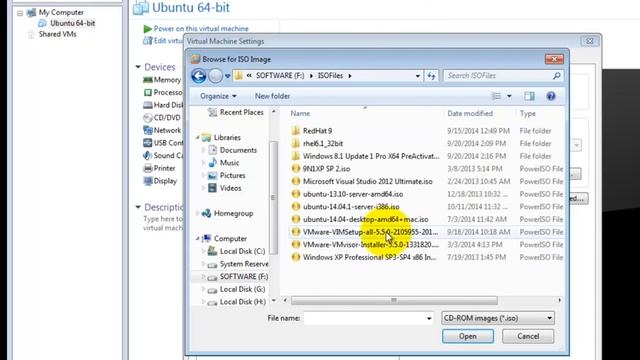This screenshot has height=360, width=640.
Task: Click the navigation pane vertical scrollbar
Action: [x=273, y=198]
